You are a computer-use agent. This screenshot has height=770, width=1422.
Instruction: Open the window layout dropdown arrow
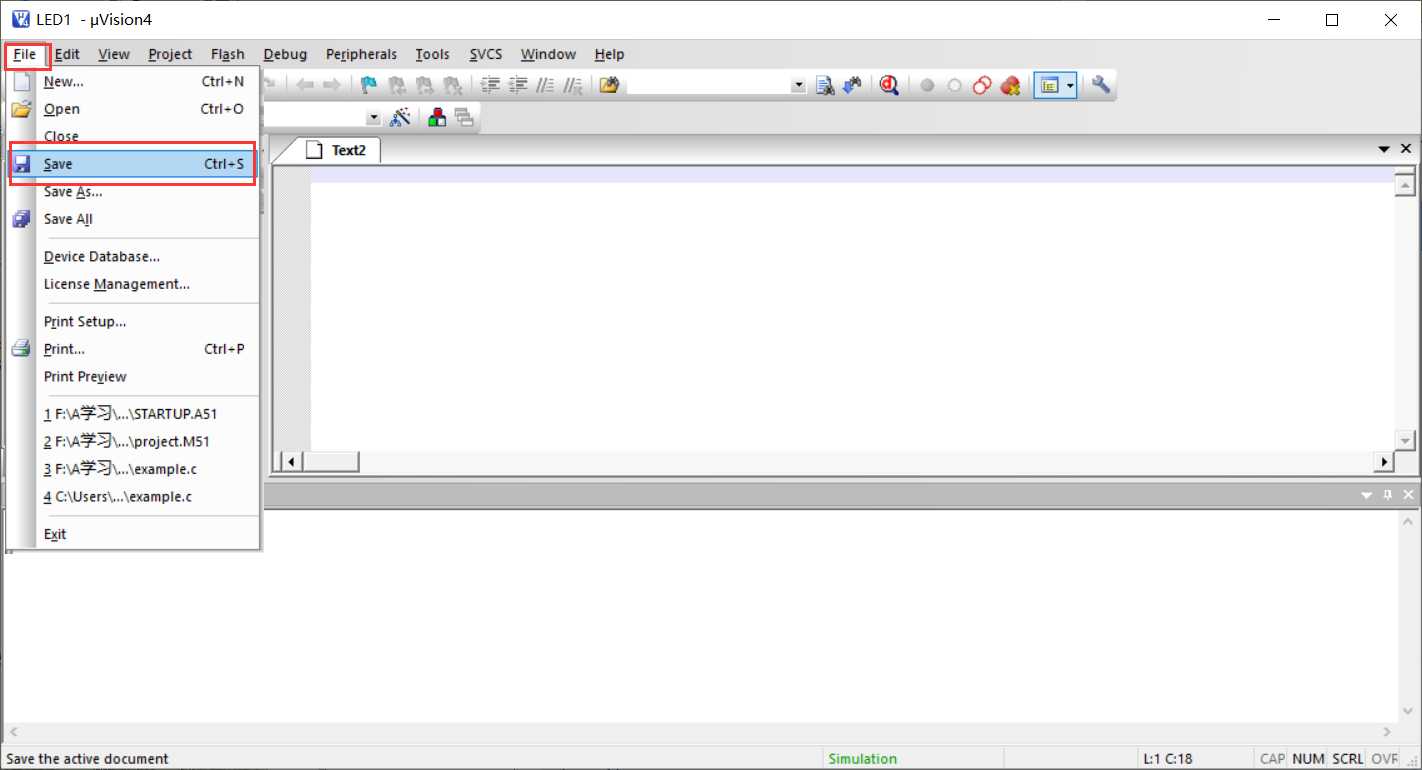coord(1070,86)
